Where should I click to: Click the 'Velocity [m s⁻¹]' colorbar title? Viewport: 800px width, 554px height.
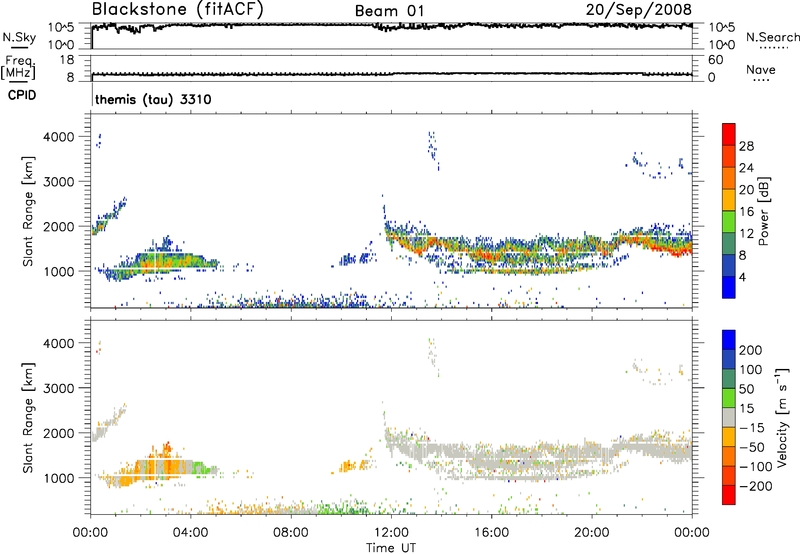[x=782, y=417]
